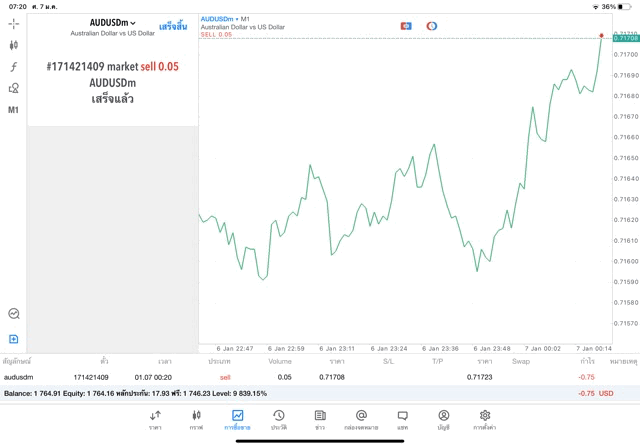Screen dimensions: 640x447
Task: Open the Accounts tab with person icon
Action: pyautogui.click(x=444, y=420)
